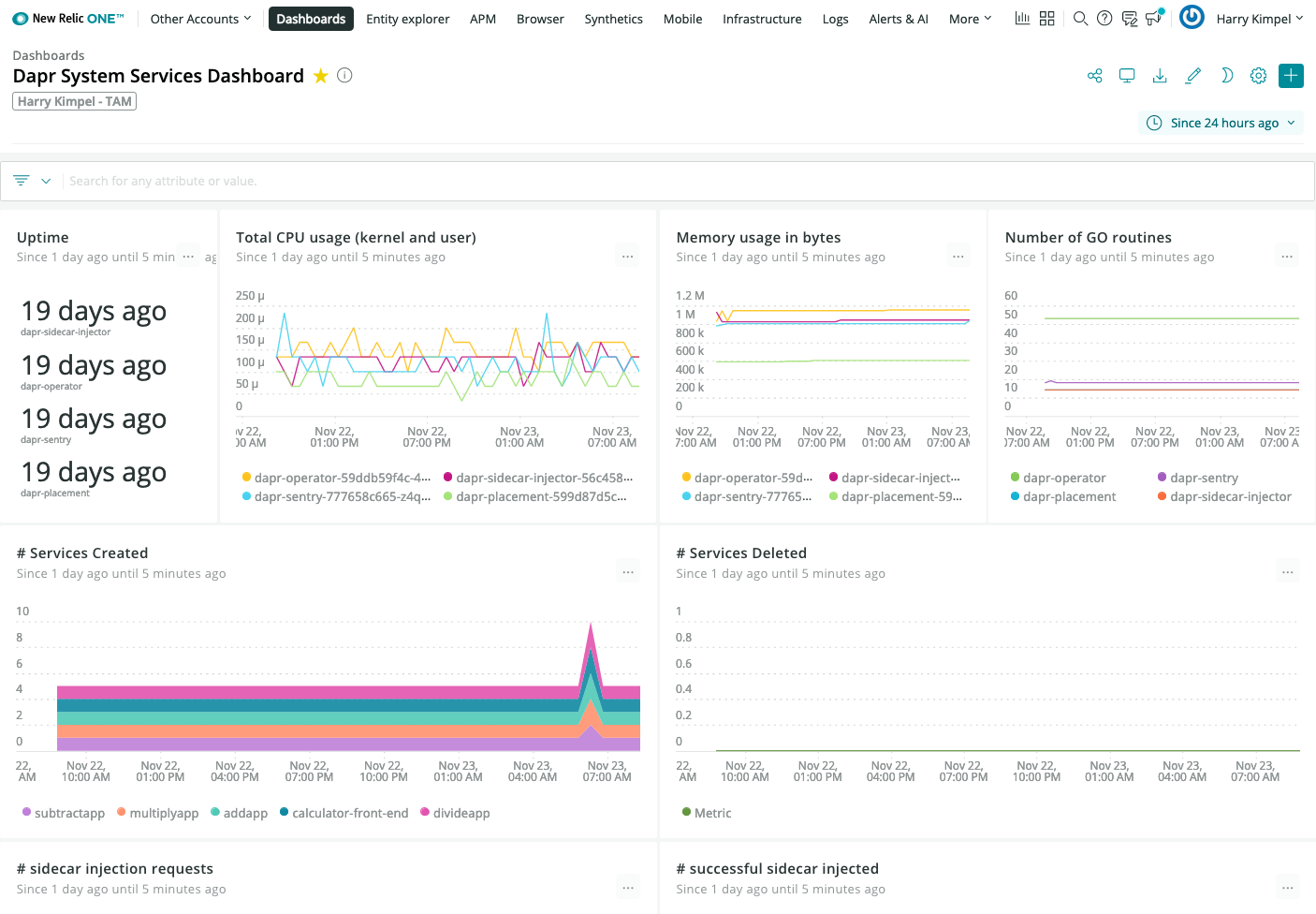The width and height of the screenshot is (1316, 914).
Task: Edit the dashboard with the pencil icon
Action: click(1192, 75)
